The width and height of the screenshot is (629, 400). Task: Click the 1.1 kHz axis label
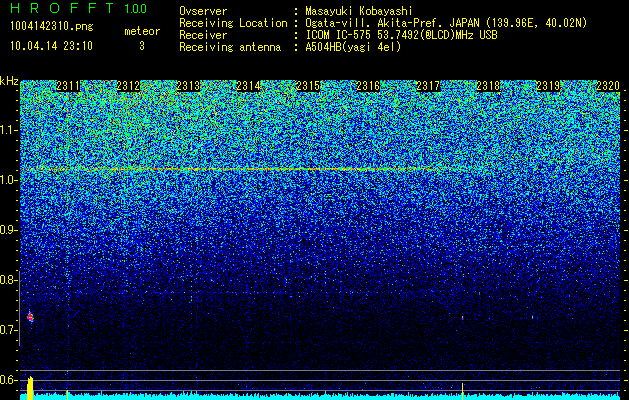click(x=8, y=130)
